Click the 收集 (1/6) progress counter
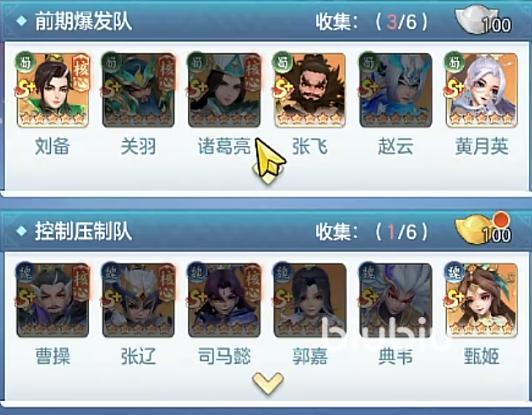The height and width of the screenshot is (415, 532). [x=371, y=232]
